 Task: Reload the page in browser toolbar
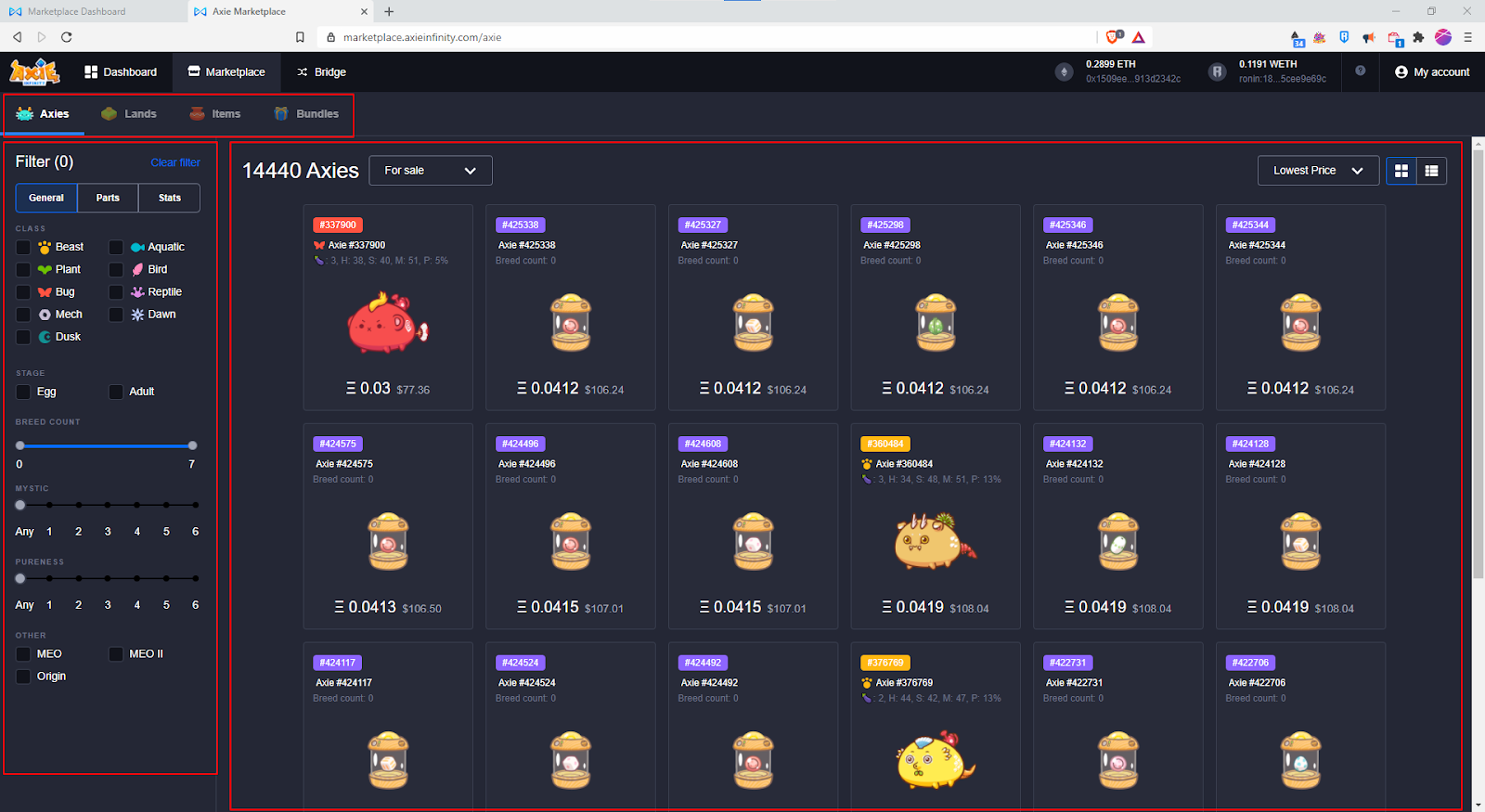[67, 37]
